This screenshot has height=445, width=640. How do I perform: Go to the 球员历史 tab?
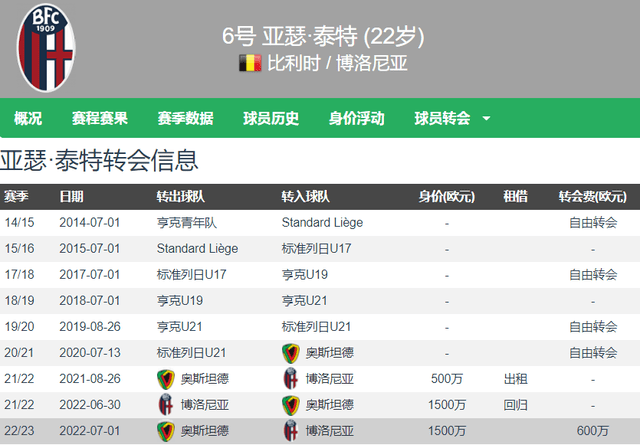271,118
